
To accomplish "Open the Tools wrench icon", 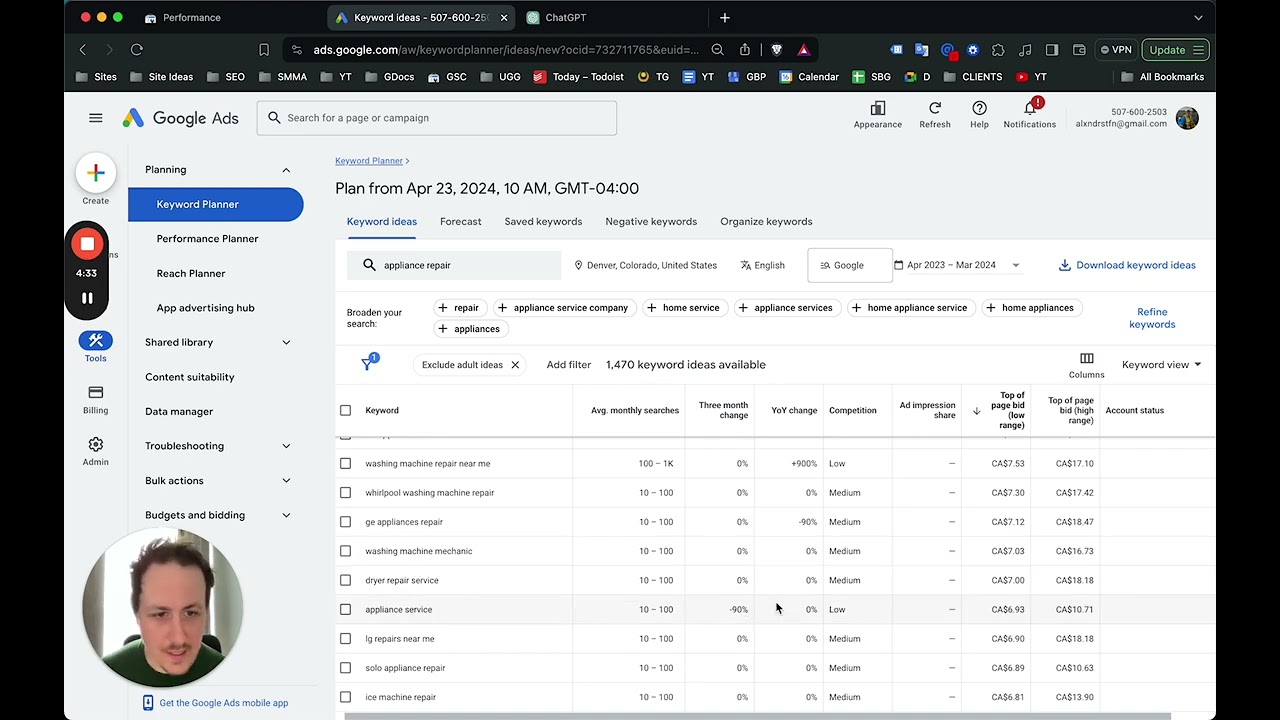I will click(96, 341).
